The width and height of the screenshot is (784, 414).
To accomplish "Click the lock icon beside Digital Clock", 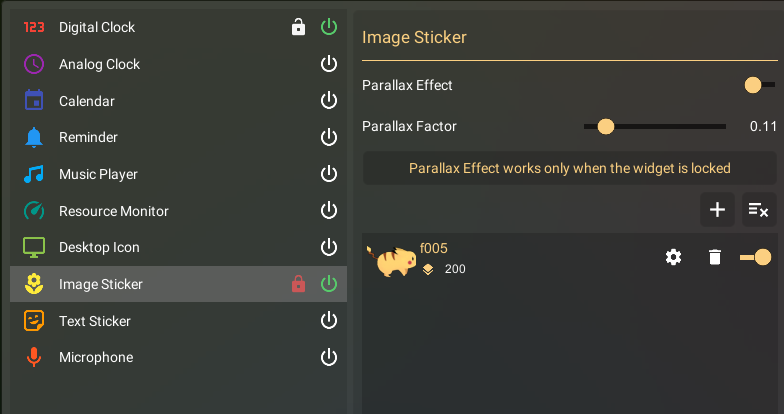I will click(x=298, y=27).
